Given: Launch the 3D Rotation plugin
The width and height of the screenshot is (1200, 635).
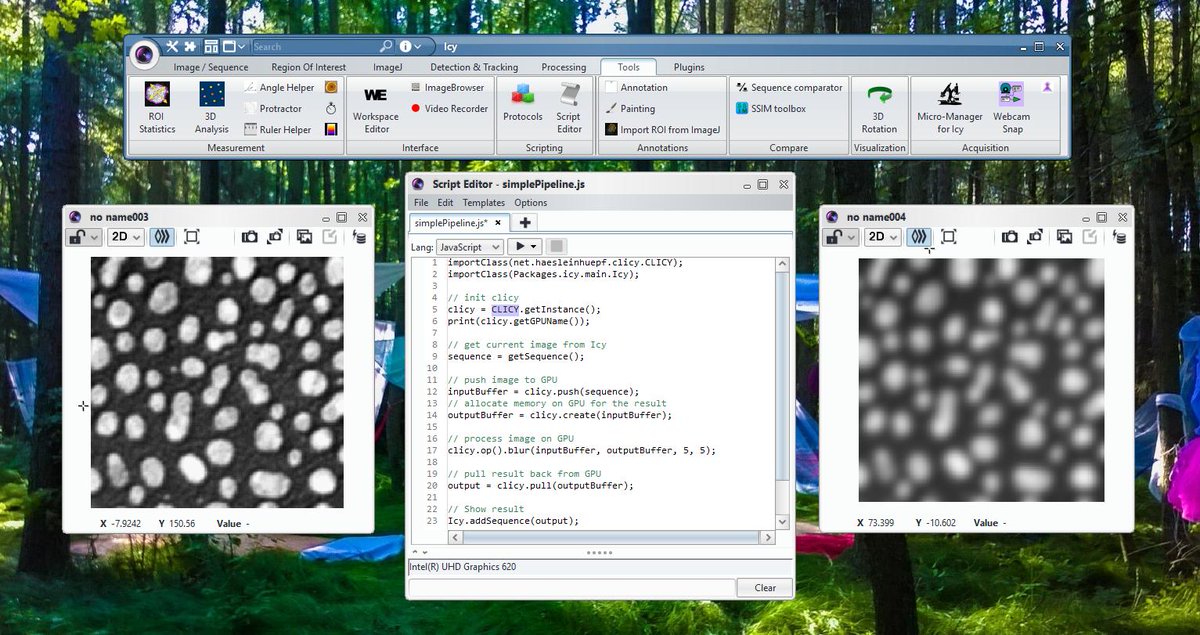Looking at the screenshot, I should pos(879,108).
